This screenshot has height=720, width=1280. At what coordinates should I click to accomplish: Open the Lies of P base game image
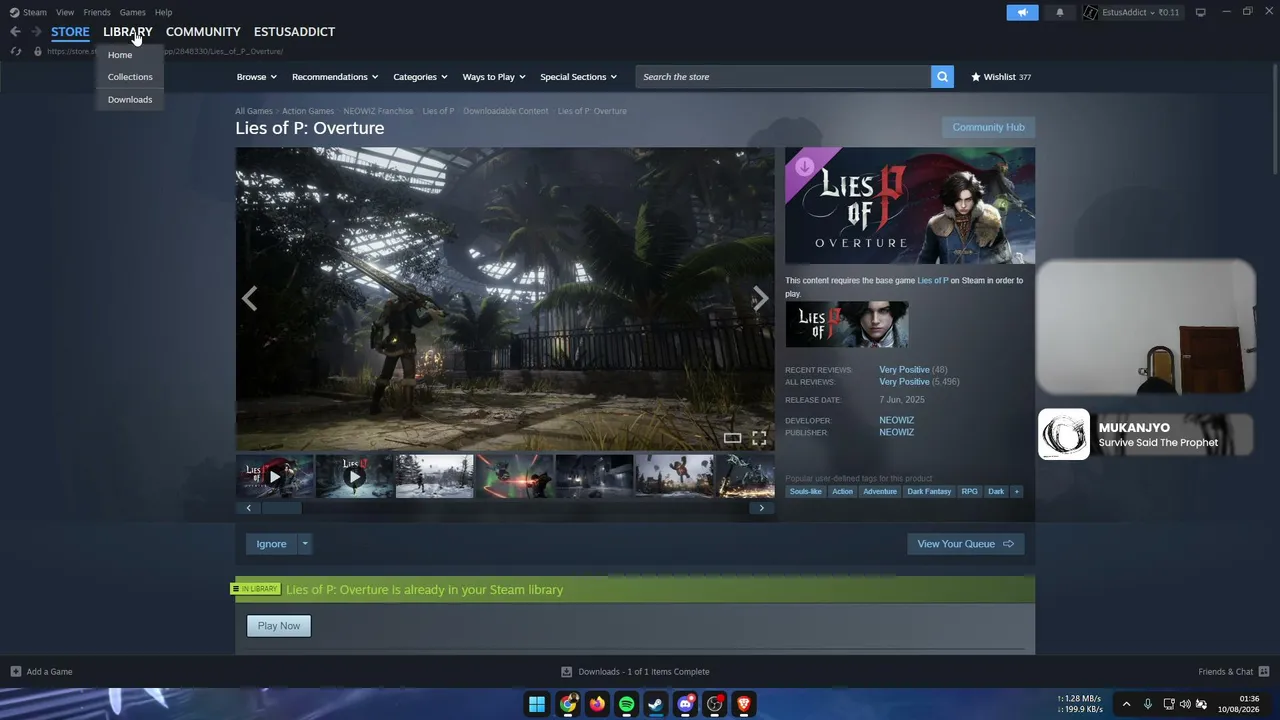point(847,324)
